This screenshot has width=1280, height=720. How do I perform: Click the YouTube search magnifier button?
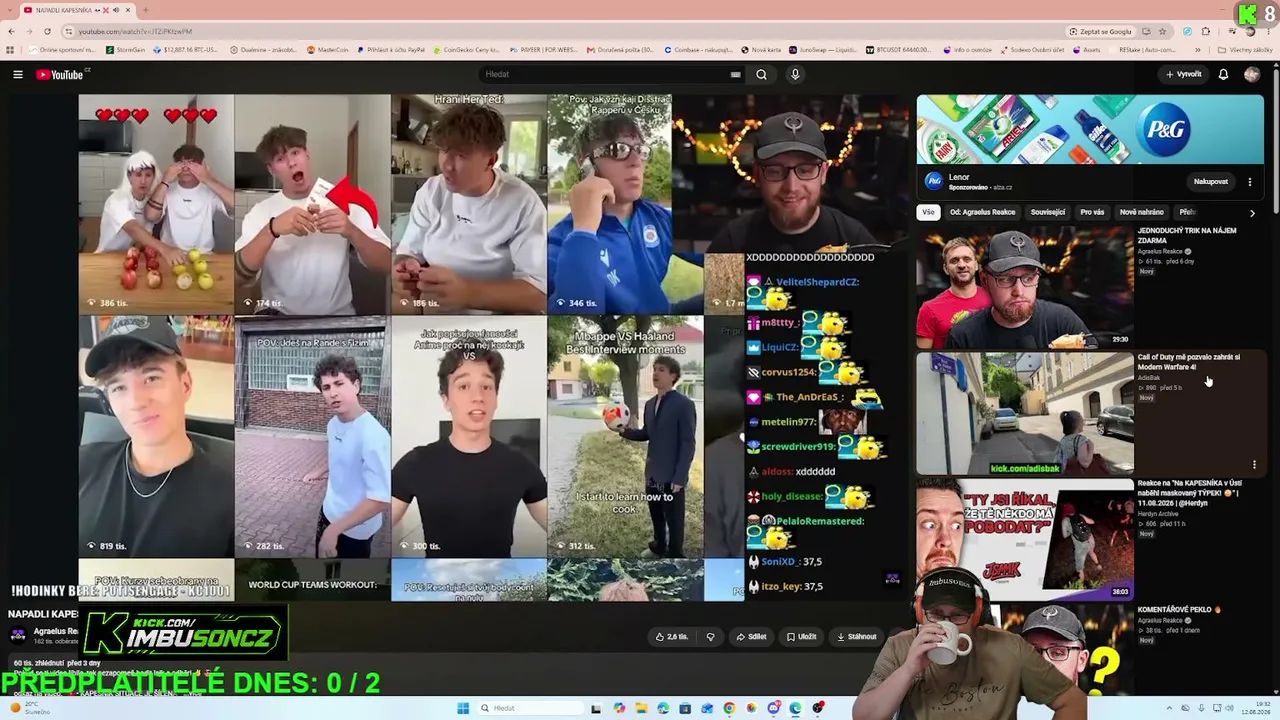761,75
